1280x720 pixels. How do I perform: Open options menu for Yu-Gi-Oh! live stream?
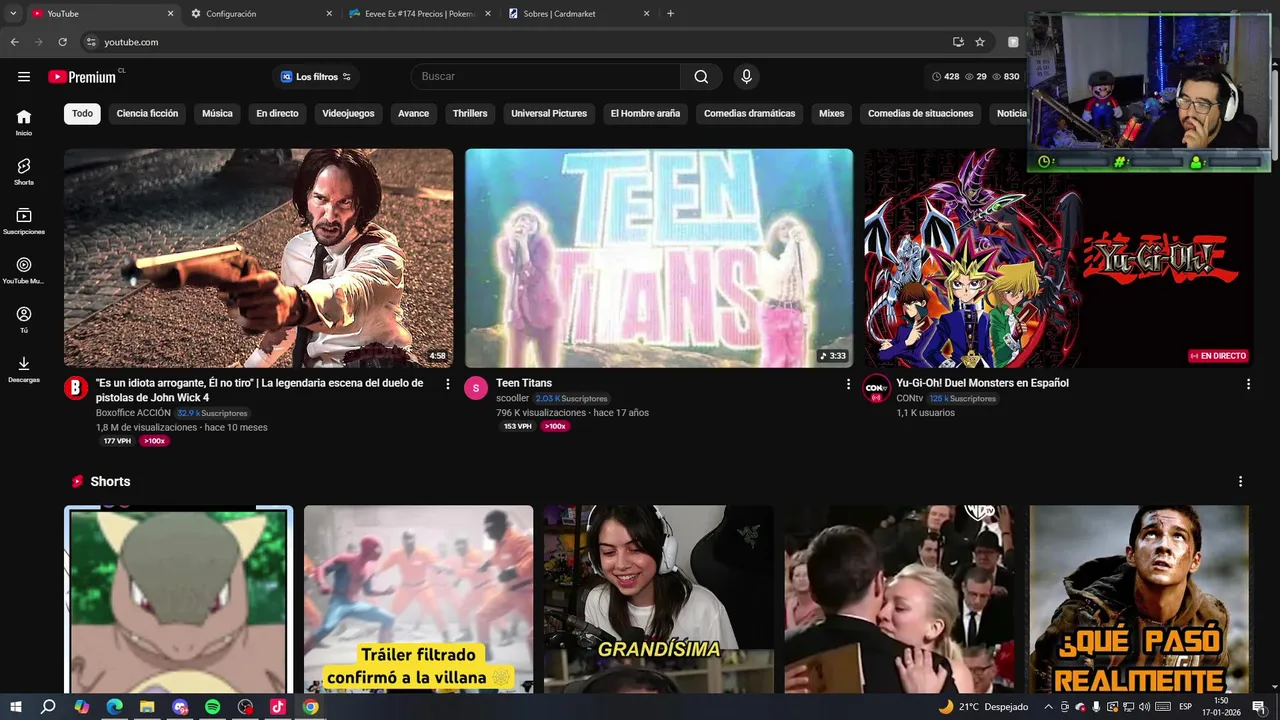coord(1248,384)
